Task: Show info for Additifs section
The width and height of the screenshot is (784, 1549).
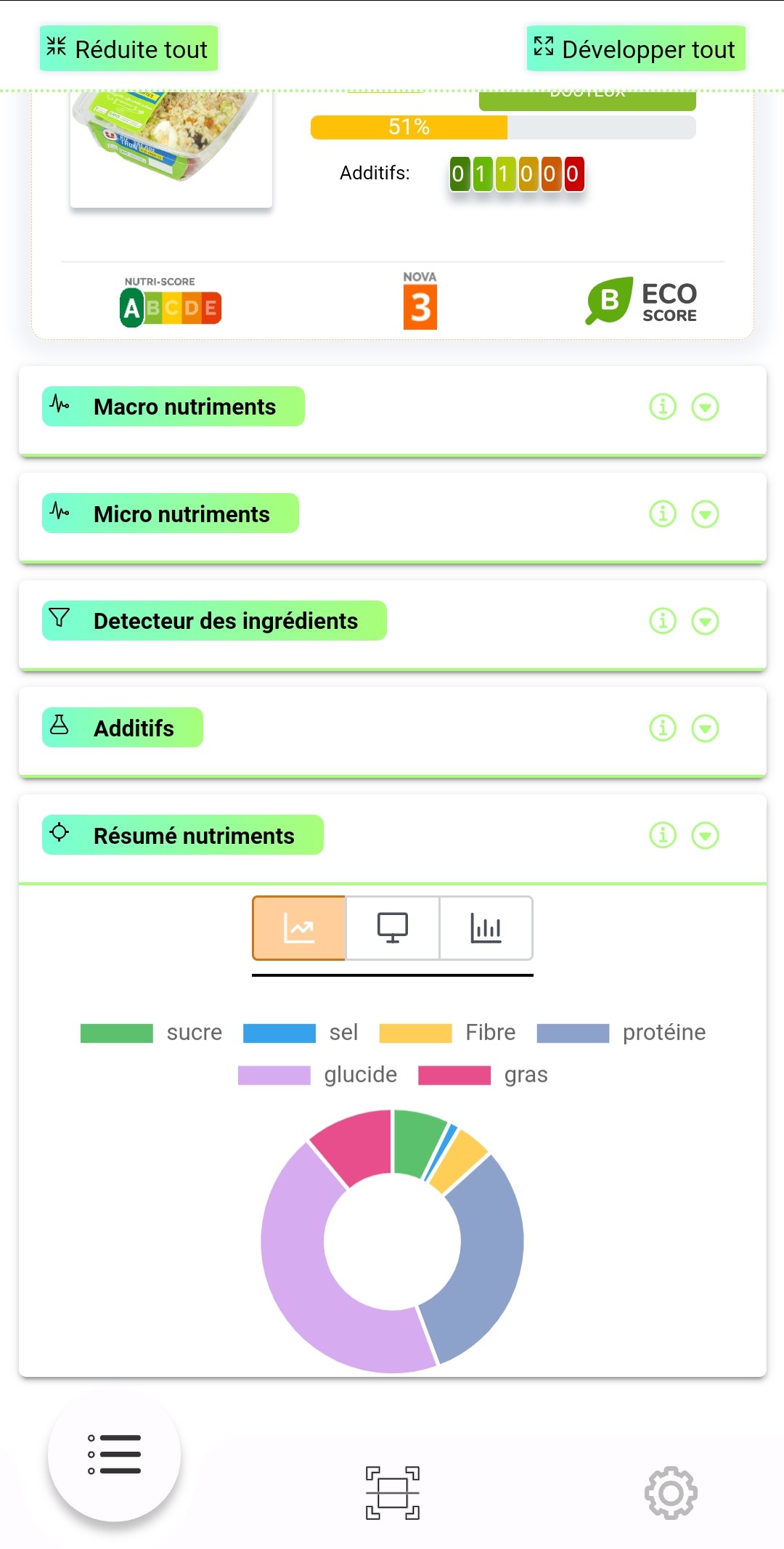Action: [662, 728]
